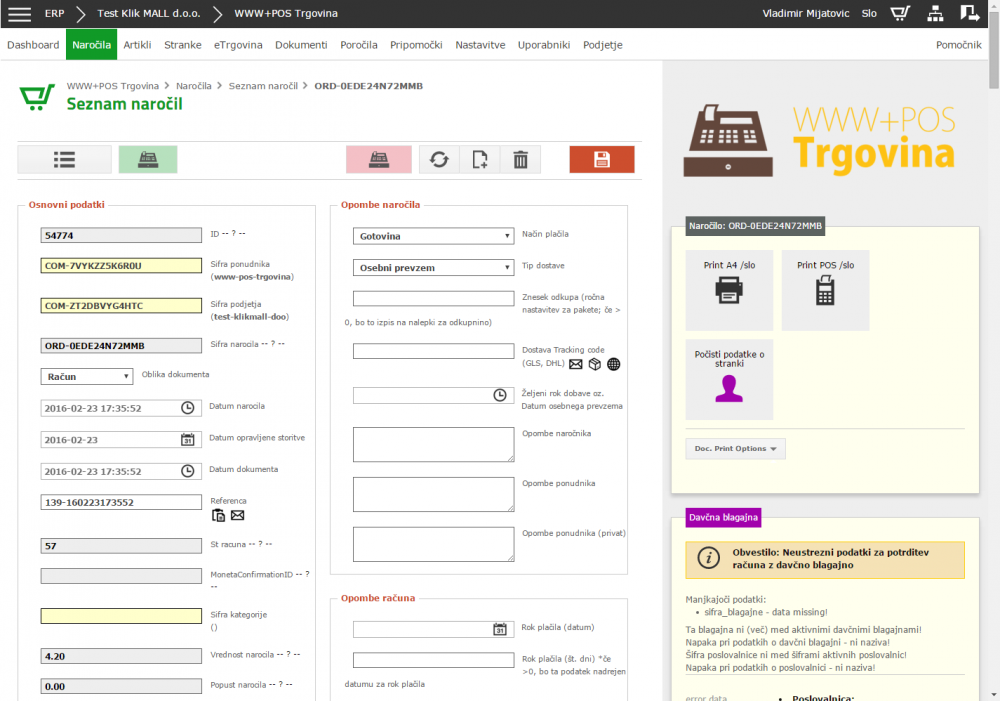Click Počisti podatke o stranki button
This screenshot has width=1000, height=701.
[x=729, y=379]
